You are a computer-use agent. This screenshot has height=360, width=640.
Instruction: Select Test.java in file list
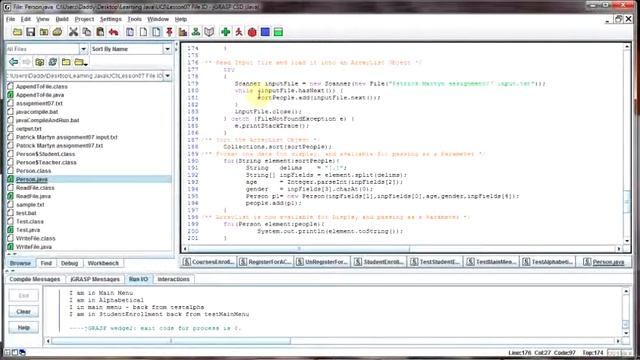28,230
